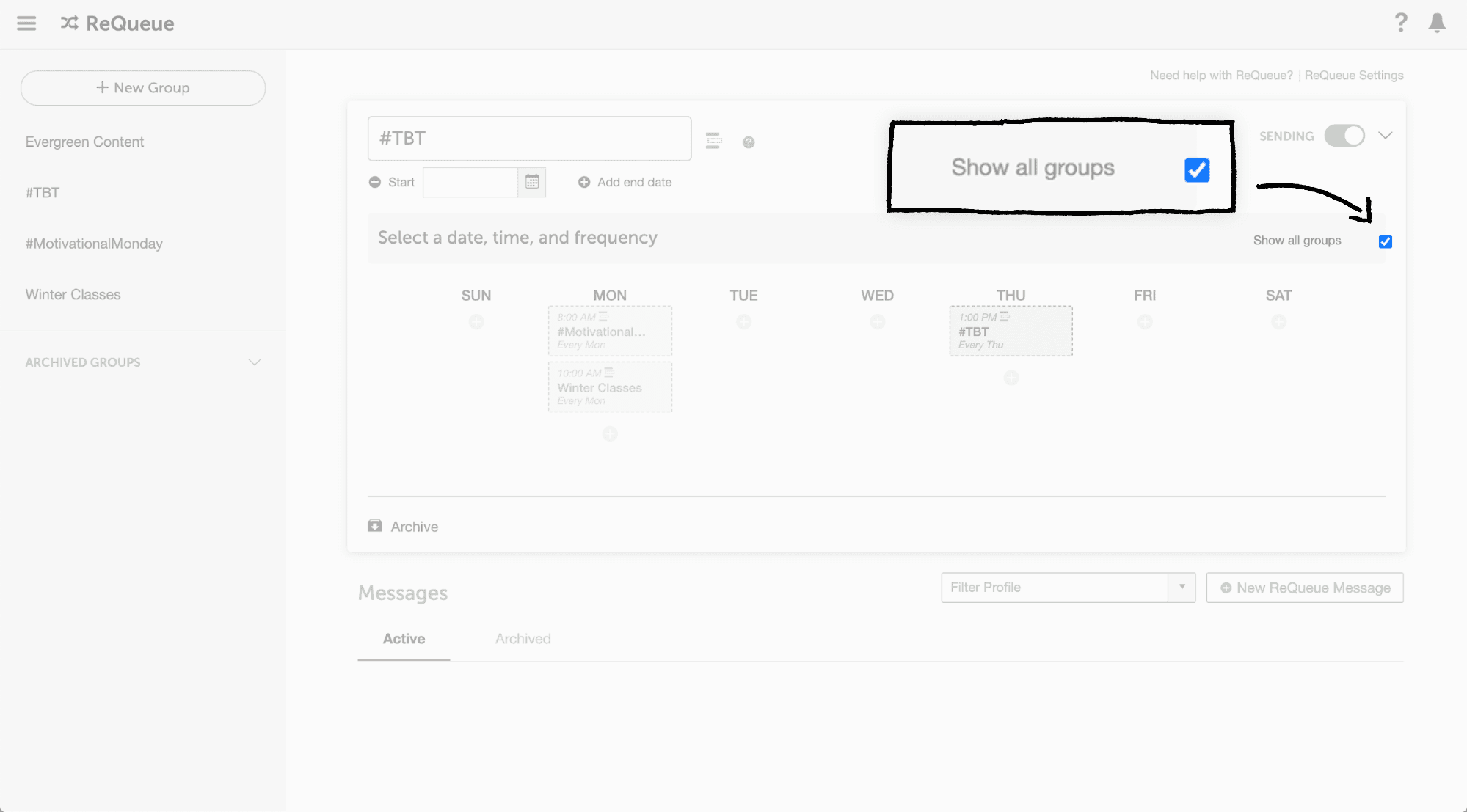The width and height of the screenshot is (1467, 812).
Task: Click the Start date input field
Action: coord(470,182)
